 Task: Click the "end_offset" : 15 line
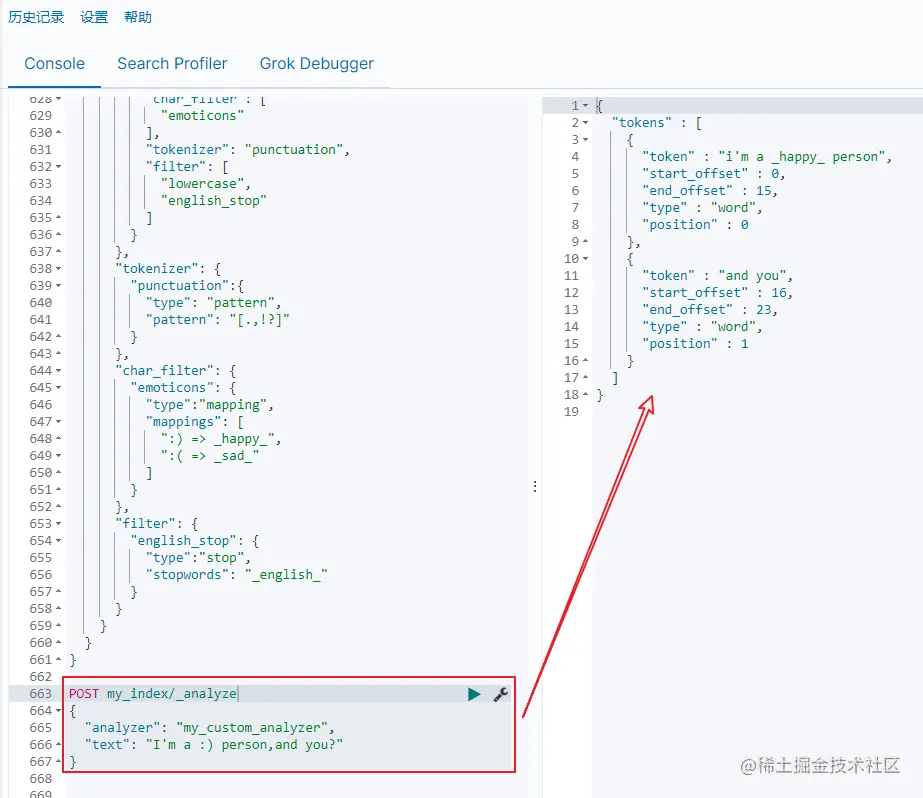click(x=710, y=191)
